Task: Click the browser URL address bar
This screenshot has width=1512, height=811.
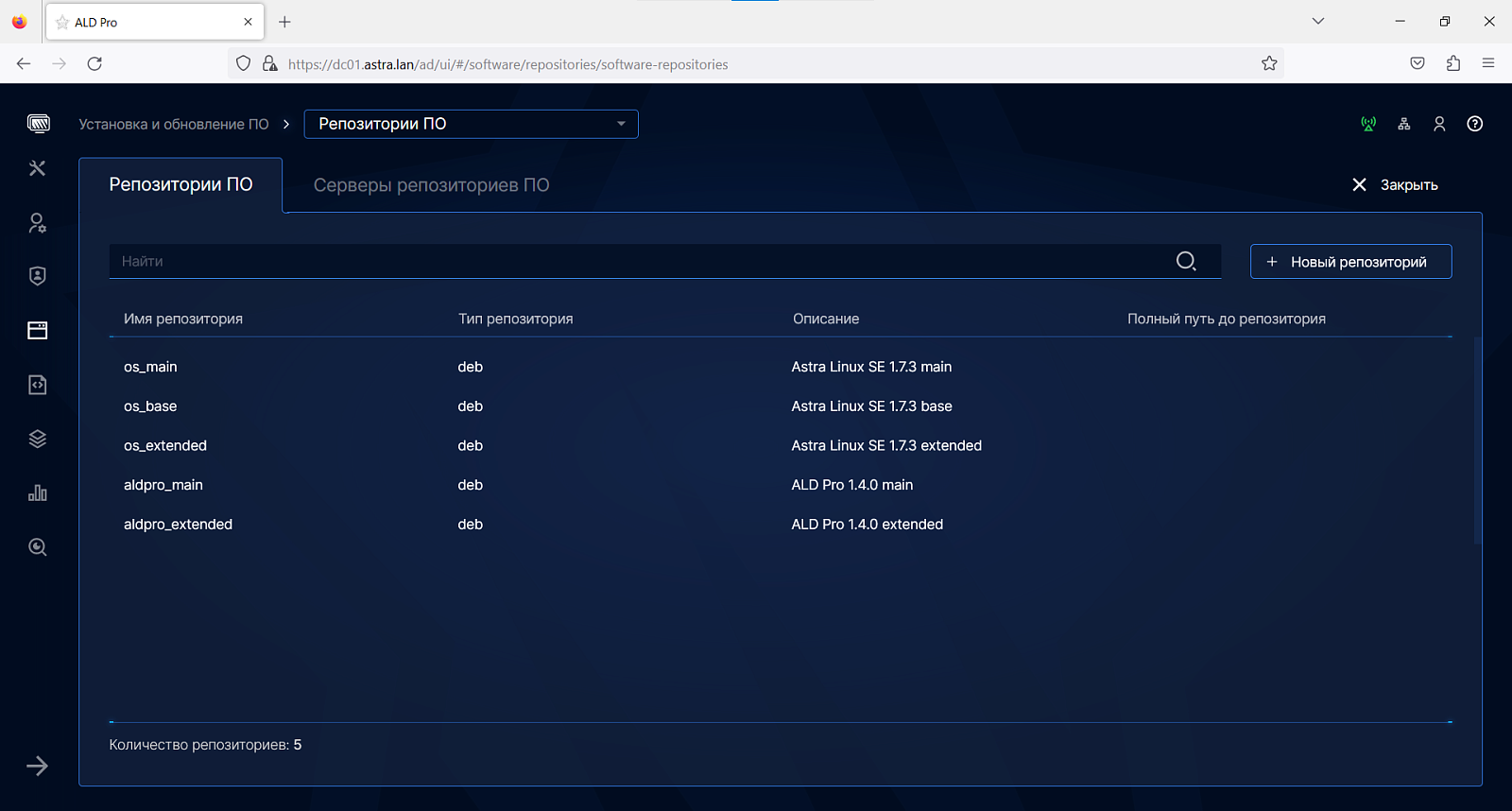Action: tap(756, 63)
